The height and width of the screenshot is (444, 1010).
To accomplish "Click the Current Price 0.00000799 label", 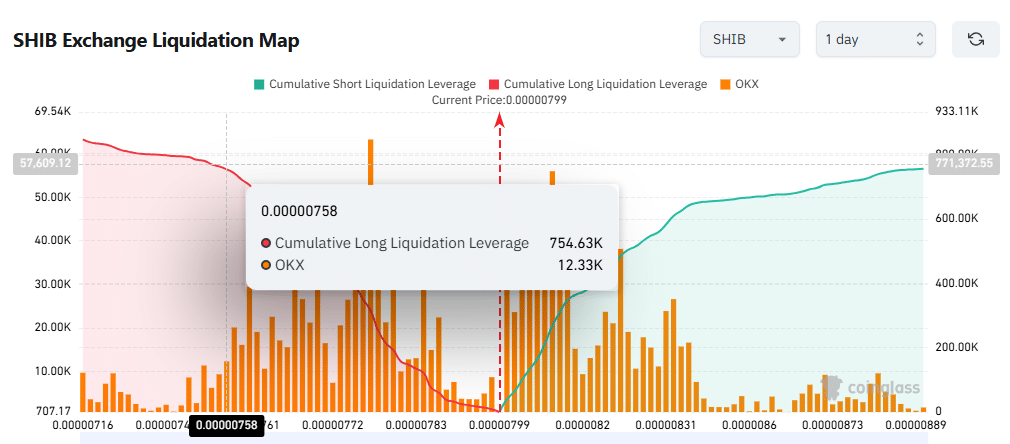I will click(x=499, y=99).
